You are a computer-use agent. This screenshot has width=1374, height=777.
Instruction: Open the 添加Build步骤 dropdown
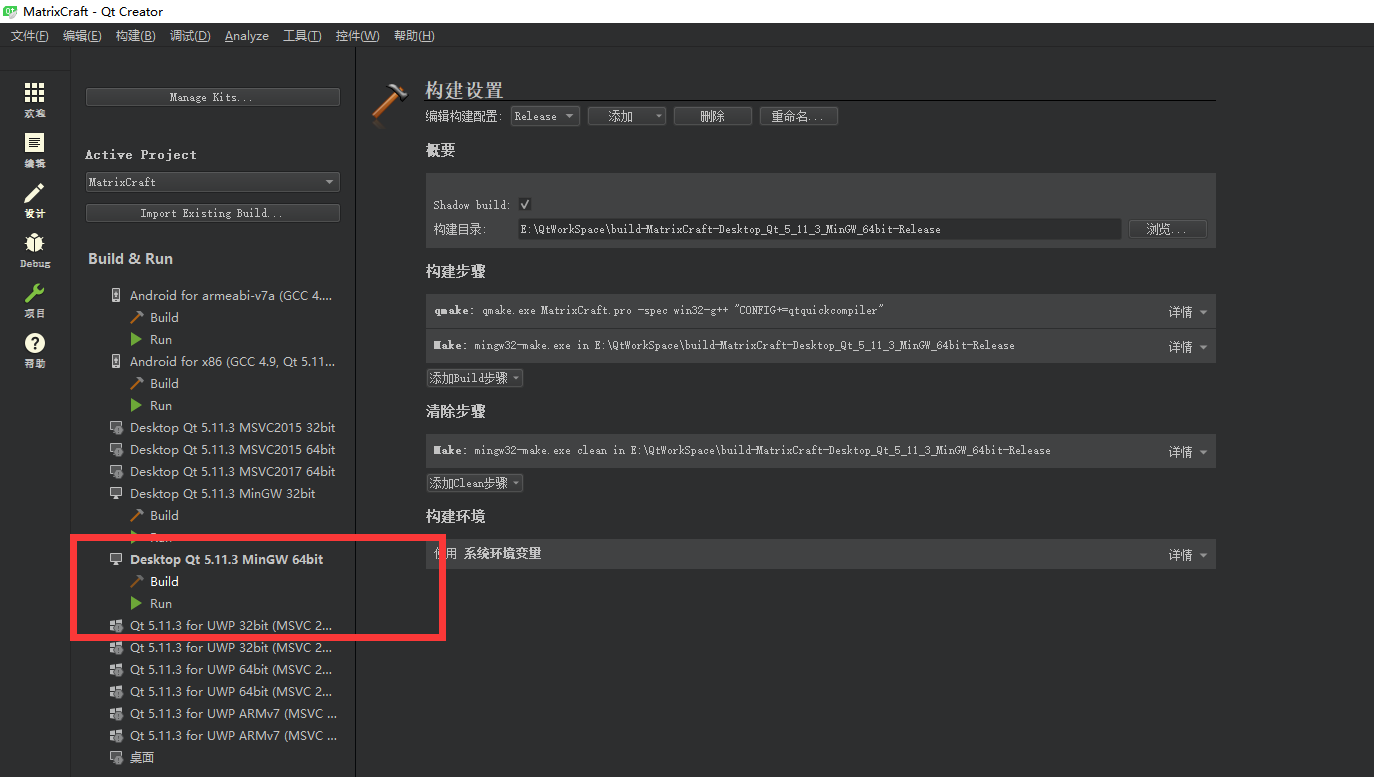click(474, 377)
